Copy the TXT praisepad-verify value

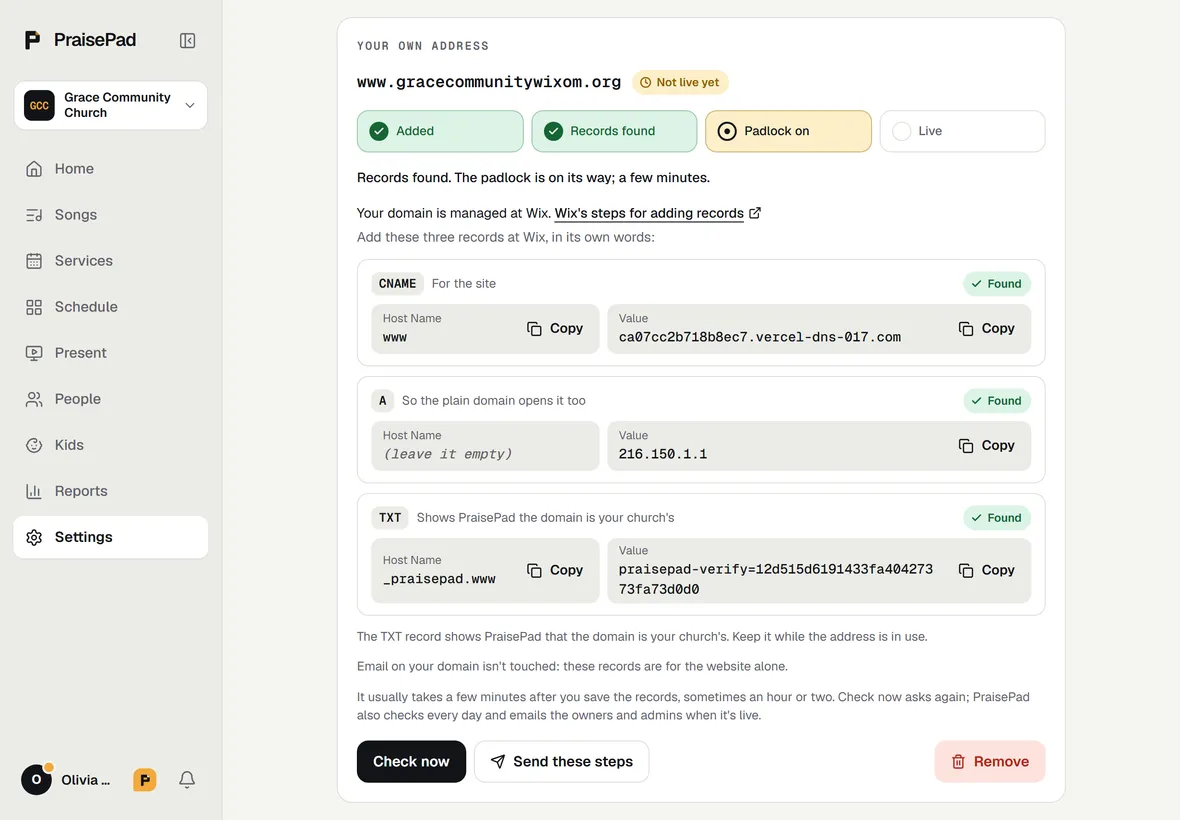click(987, 570)
